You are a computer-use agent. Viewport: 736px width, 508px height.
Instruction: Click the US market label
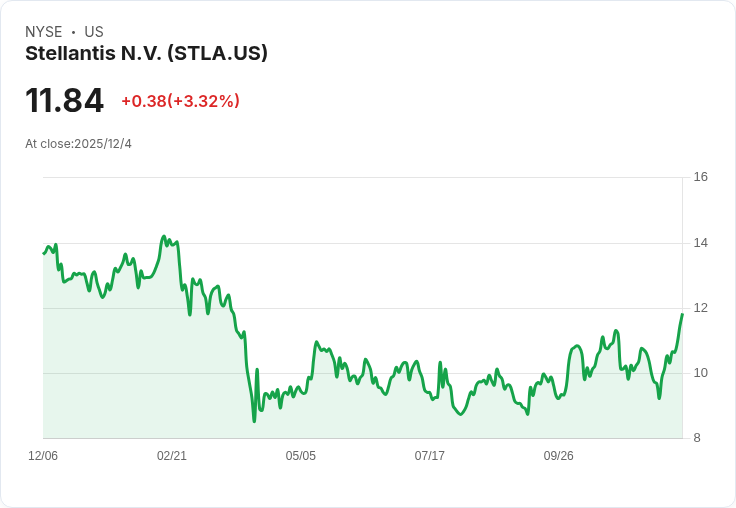point(94,32)
